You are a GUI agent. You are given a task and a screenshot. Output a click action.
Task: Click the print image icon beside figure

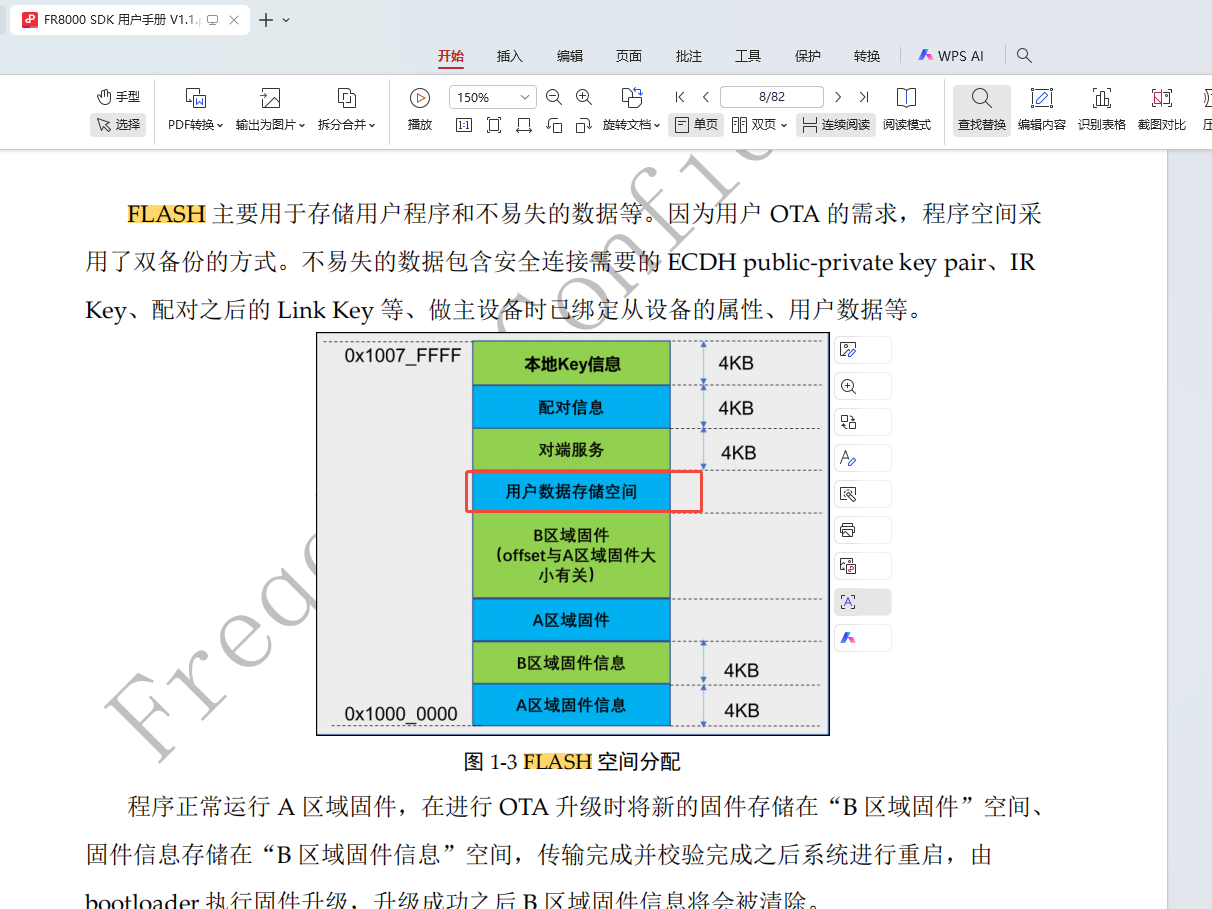(848, 530)
